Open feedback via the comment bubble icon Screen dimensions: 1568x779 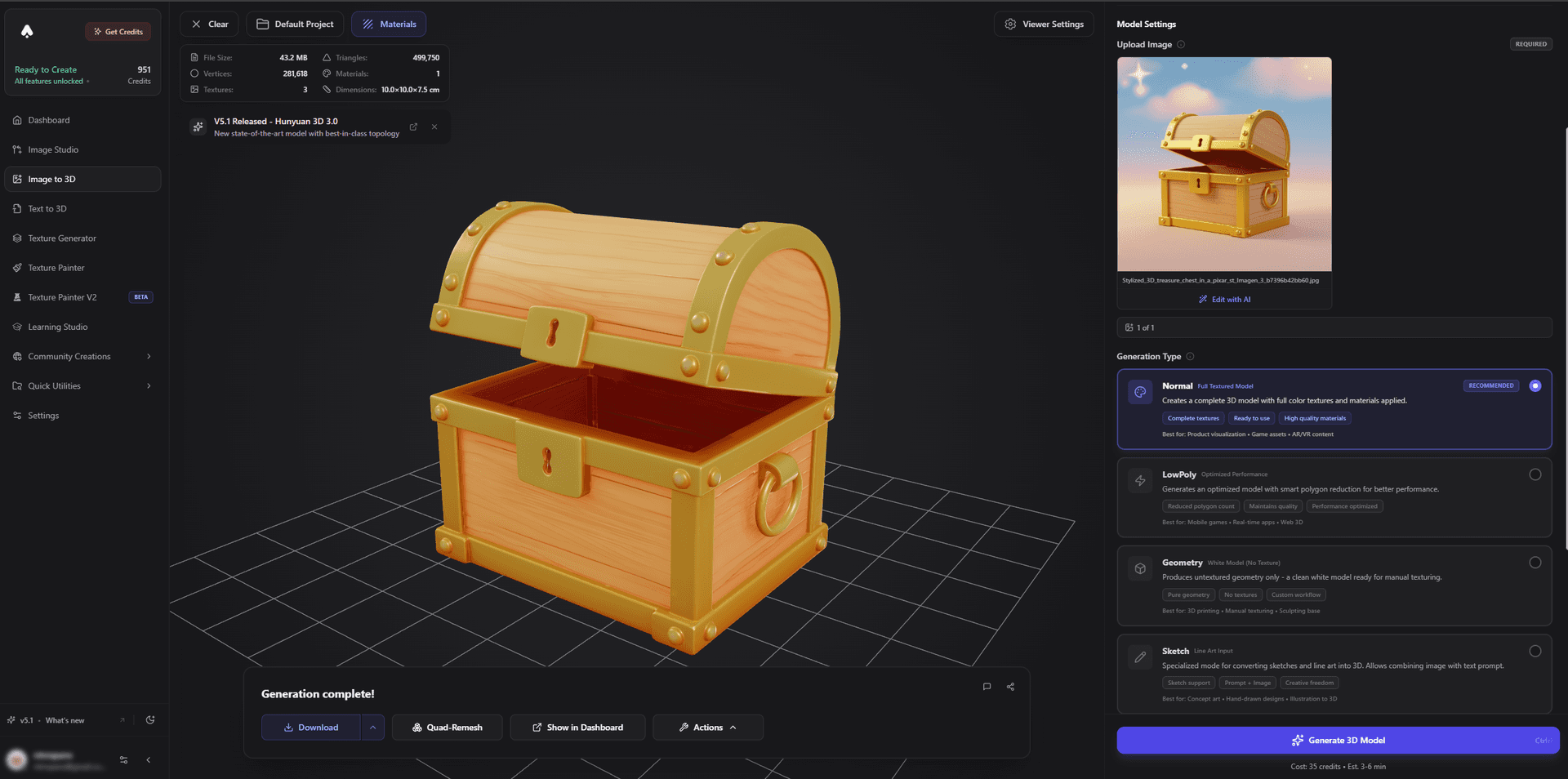[x=987, y=687]
